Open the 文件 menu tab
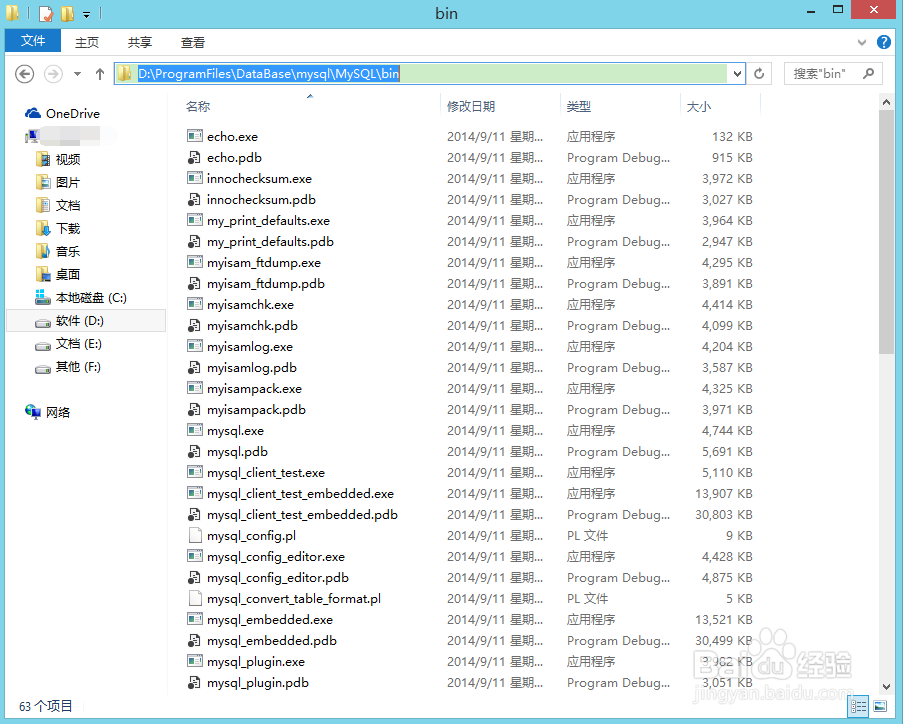 tap(33, 41)
